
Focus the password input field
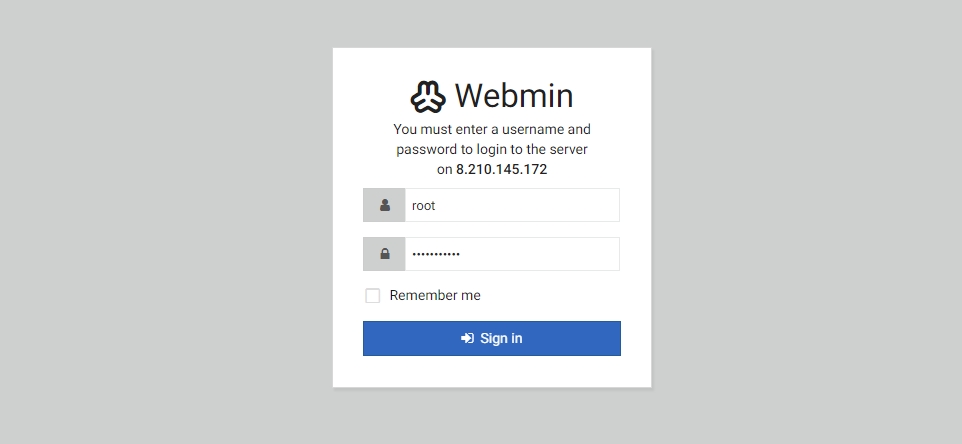(512, 254)
